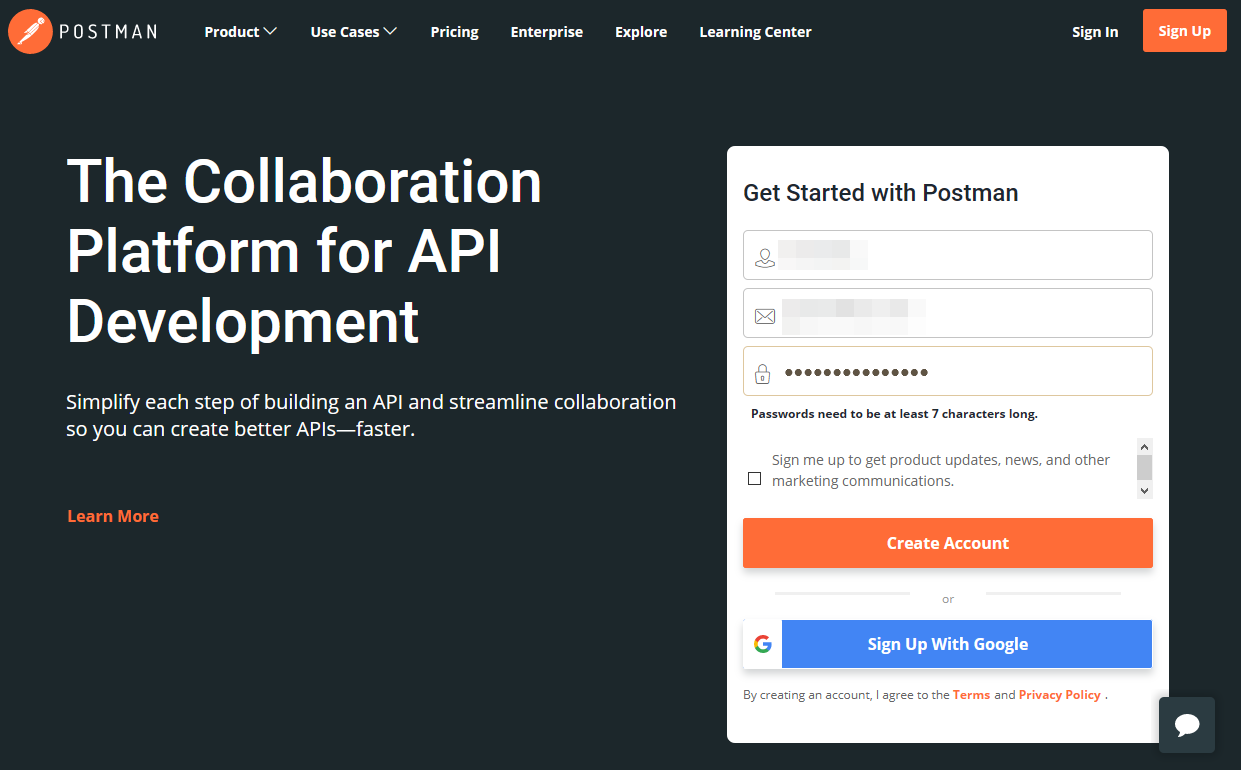Open the Pricing page
1241x770 pixels.
[455, 32]
